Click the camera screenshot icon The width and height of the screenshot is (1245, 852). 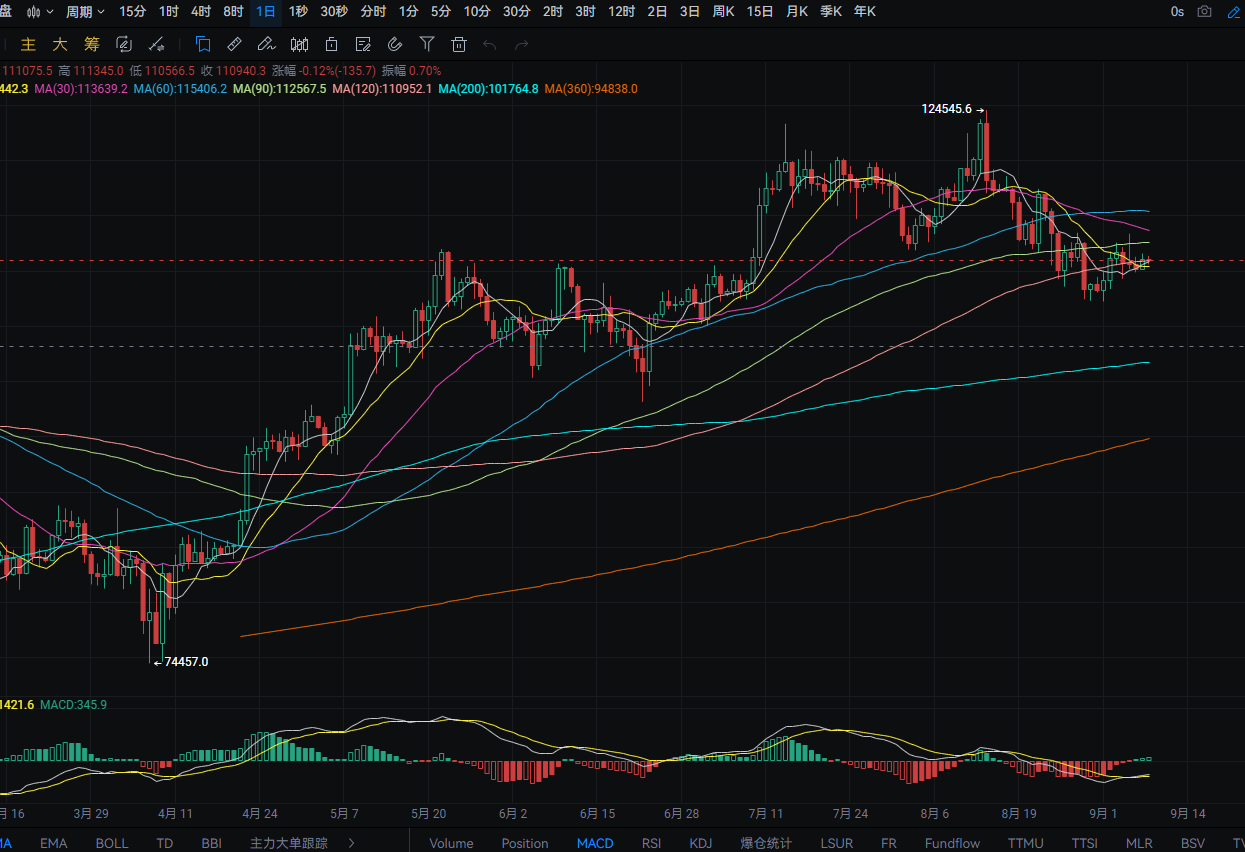pos(1205,12)
